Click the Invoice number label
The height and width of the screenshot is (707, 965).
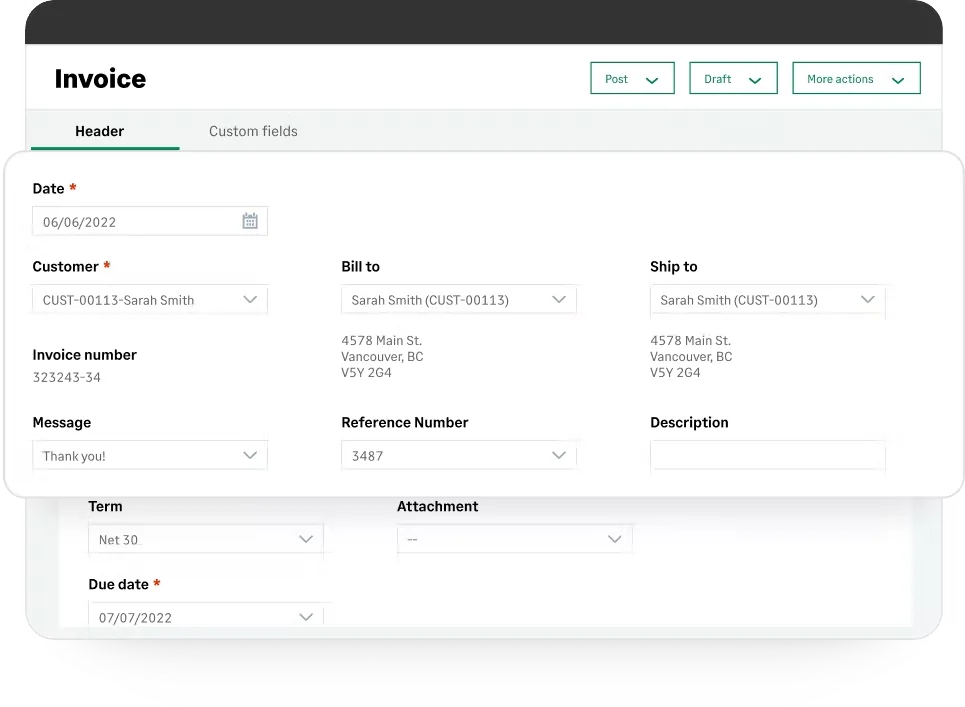tap(84, 355)
